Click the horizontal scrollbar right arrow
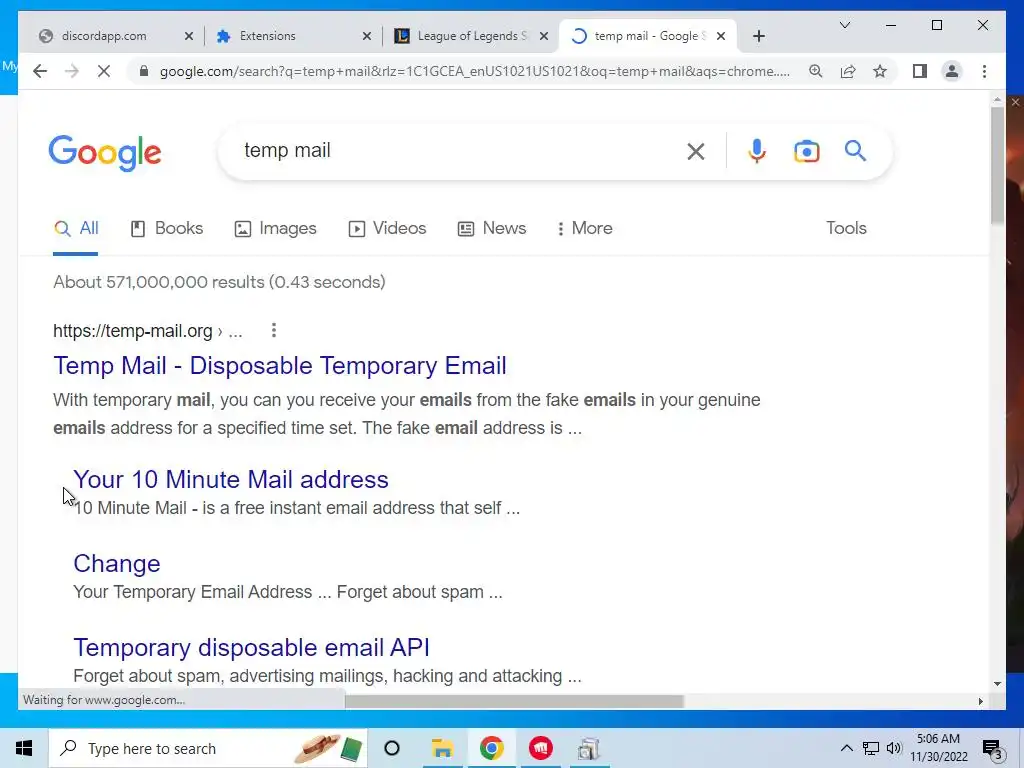1024x768 pixels. click(980, 701)
